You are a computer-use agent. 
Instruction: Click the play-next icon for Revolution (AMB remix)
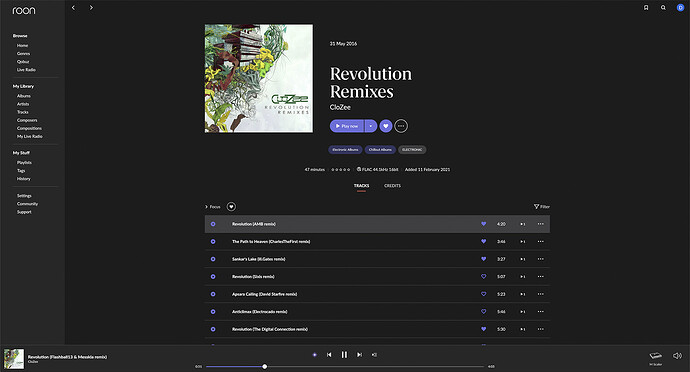(x=523, y=224)
